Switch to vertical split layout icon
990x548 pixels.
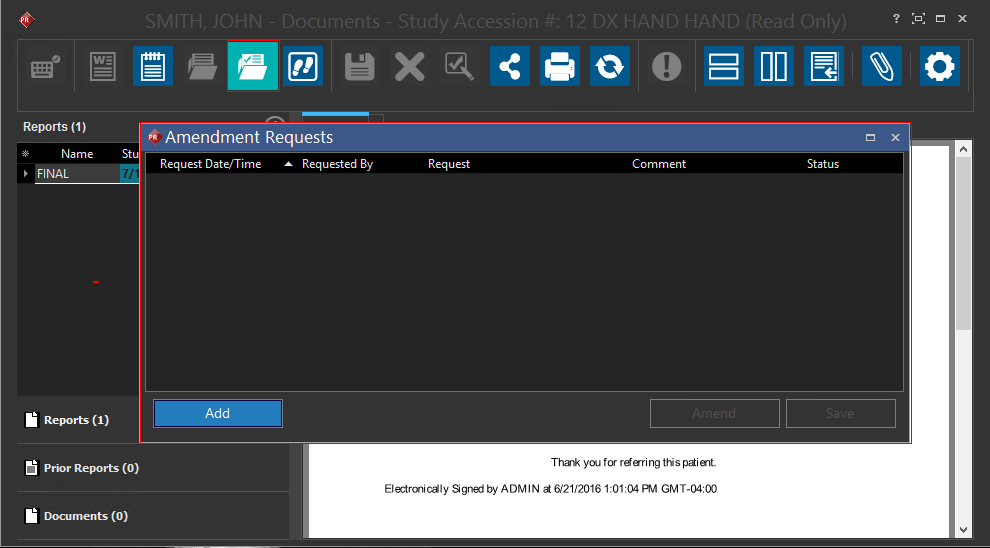point(774,67)
